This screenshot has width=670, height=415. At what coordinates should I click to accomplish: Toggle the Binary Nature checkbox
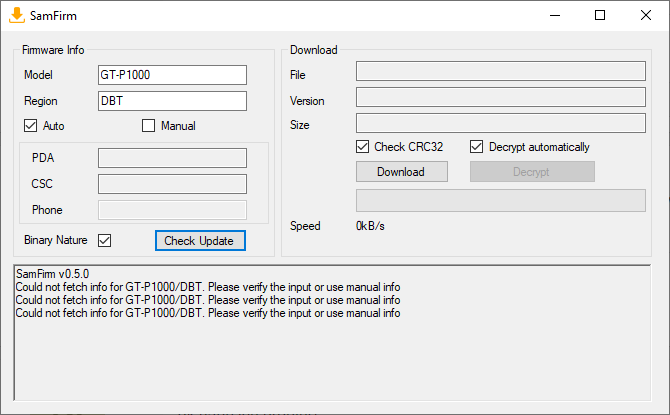pos(105,240)
